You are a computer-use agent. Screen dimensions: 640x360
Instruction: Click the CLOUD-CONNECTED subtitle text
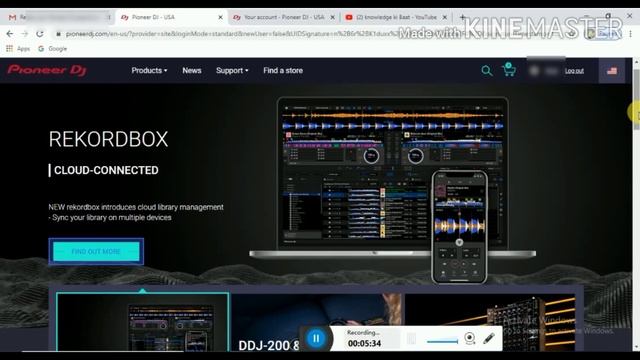click(x=106, y=170)
